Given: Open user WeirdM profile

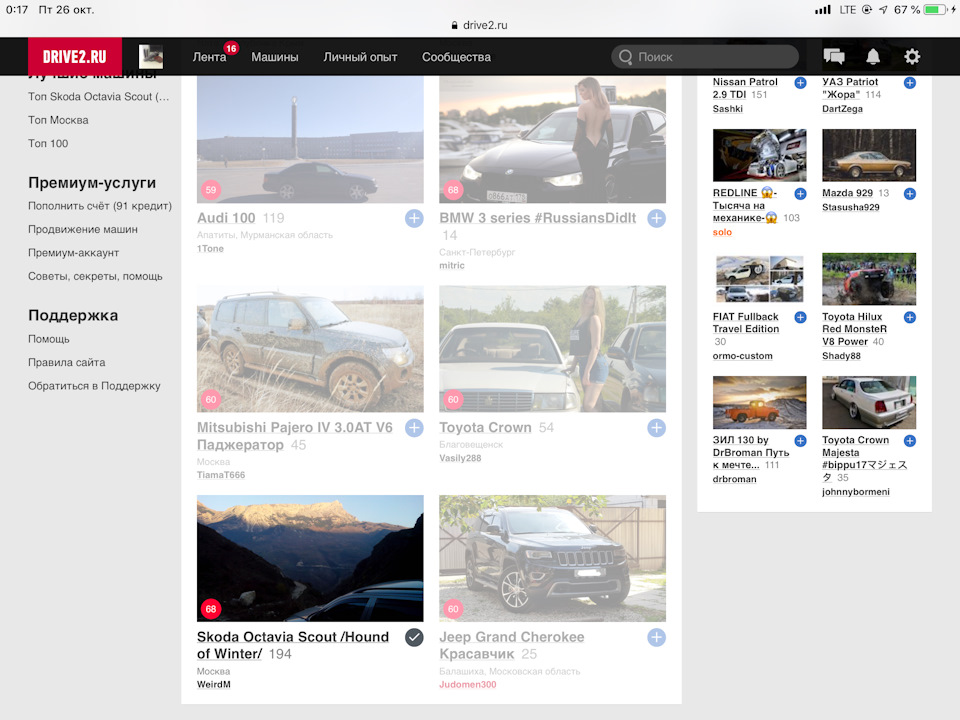Looking at the screenshot, I should pyautogui.click(x=214, y=684).
